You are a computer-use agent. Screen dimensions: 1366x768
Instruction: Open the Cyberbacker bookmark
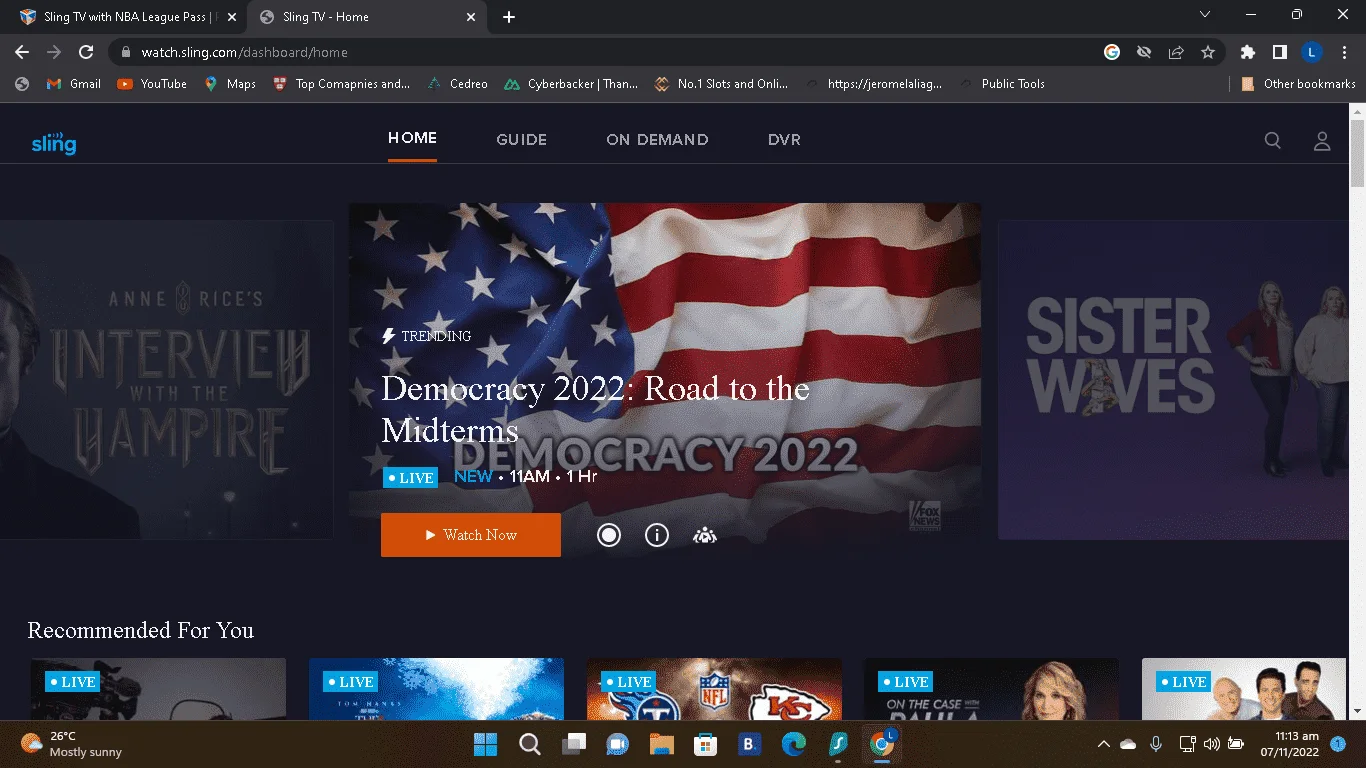tap(571, 84)
